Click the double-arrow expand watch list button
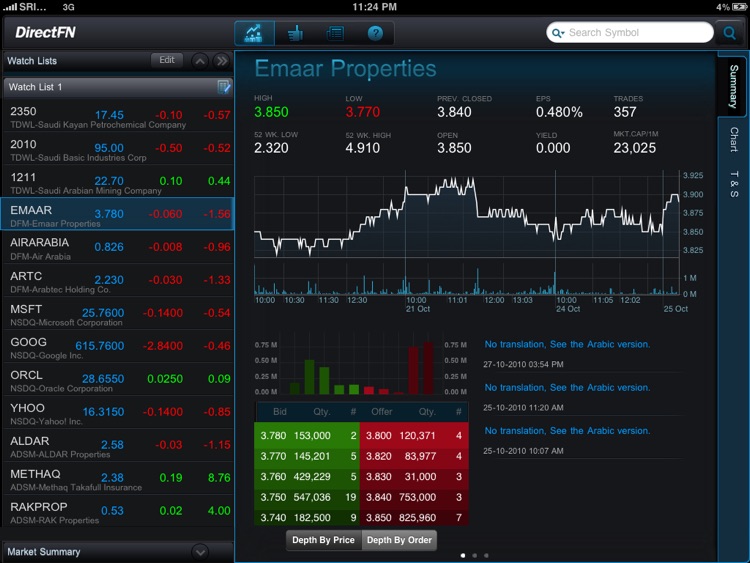750x563 pixels. [x=221, y=61]
